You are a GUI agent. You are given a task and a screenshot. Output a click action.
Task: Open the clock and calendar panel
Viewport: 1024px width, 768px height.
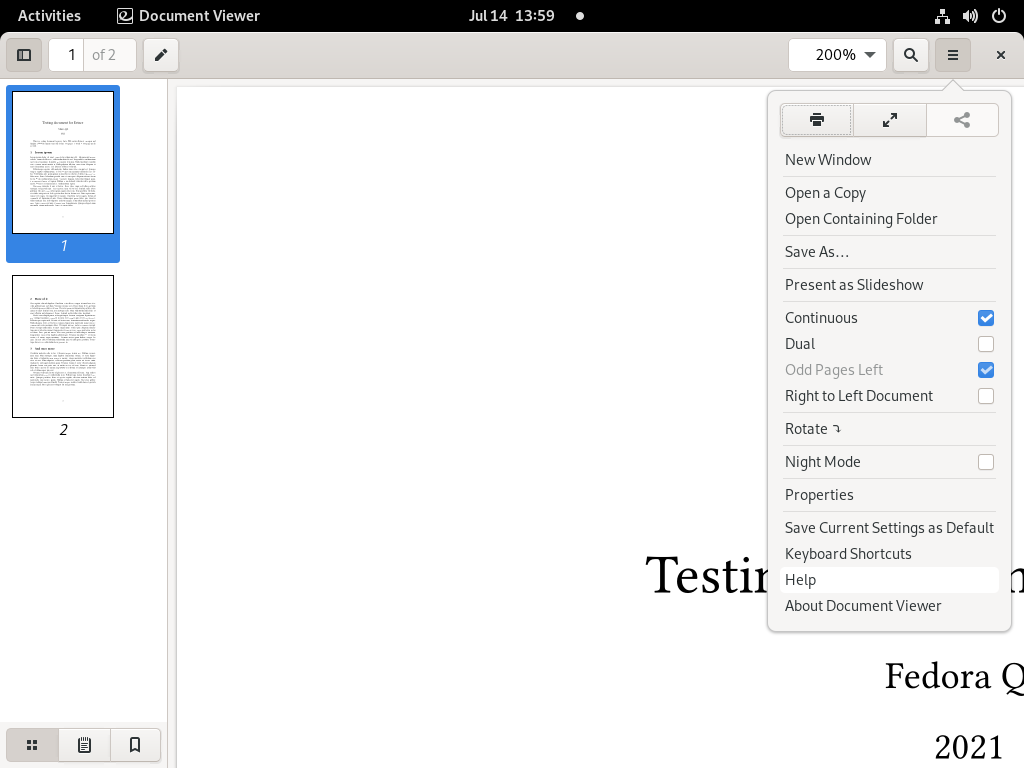pyautogui.click(x=511, y=16)
